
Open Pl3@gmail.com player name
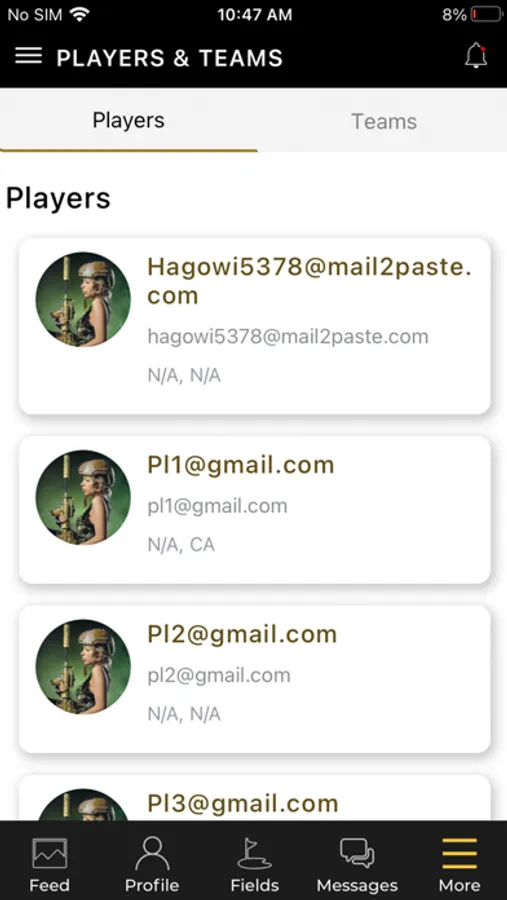coord(243,804)
